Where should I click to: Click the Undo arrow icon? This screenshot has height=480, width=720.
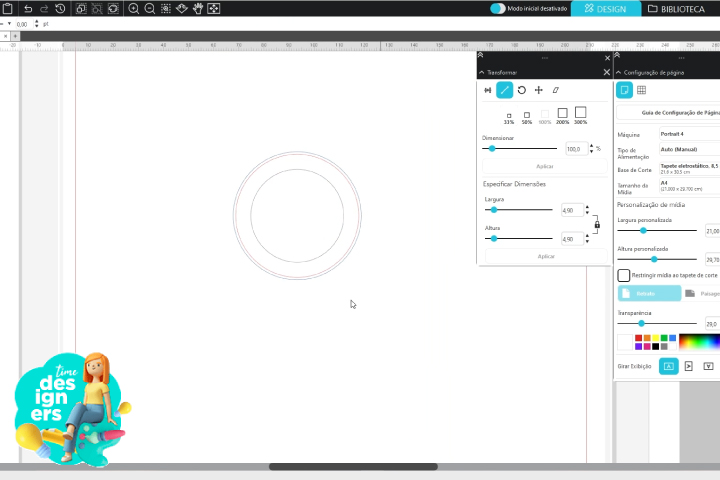[28, 8]
